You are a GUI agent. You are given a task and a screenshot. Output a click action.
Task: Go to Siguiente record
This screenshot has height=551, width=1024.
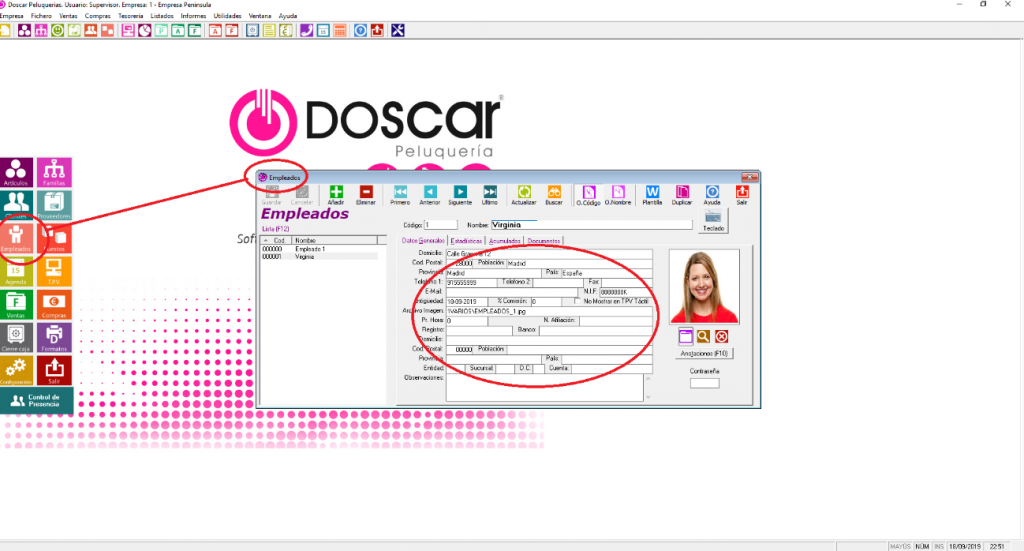point(460,195)
